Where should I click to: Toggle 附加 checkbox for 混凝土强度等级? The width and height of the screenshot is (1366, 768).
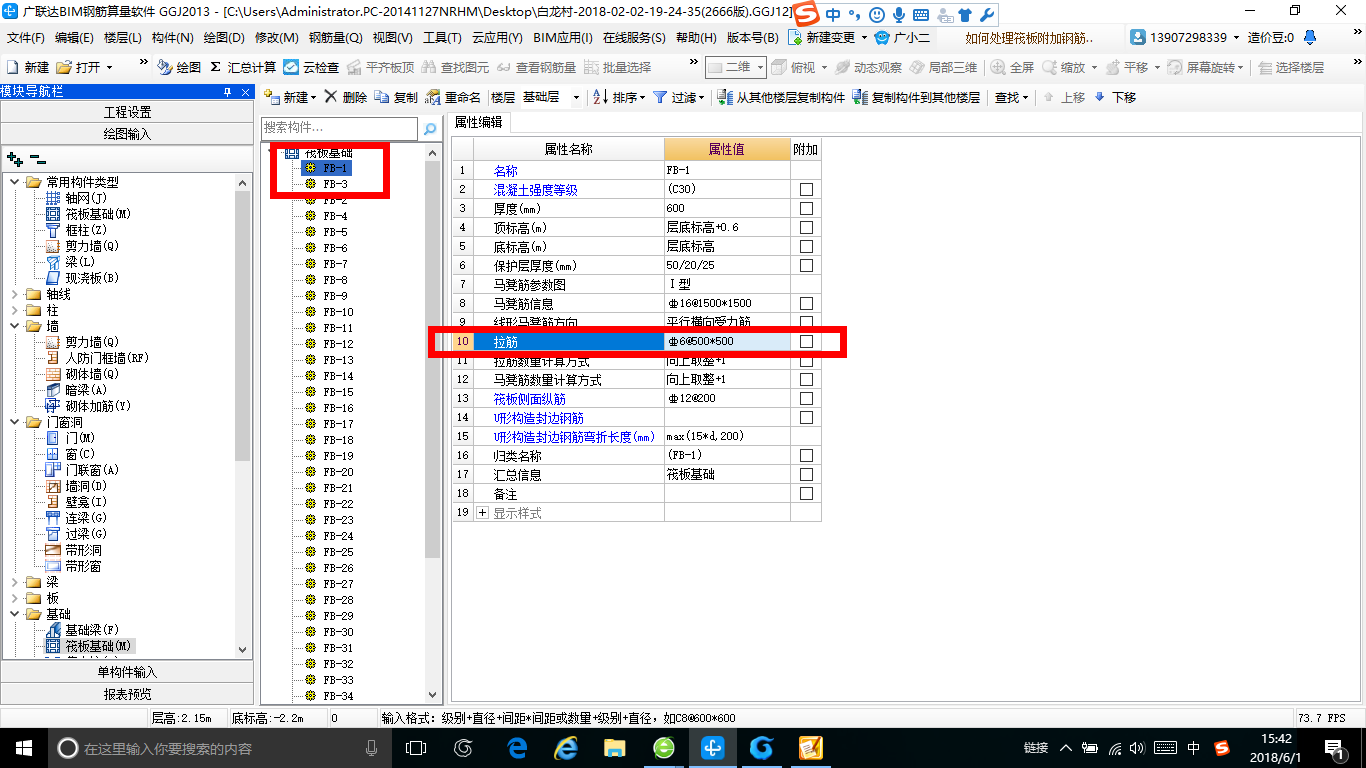pos(806,189)
